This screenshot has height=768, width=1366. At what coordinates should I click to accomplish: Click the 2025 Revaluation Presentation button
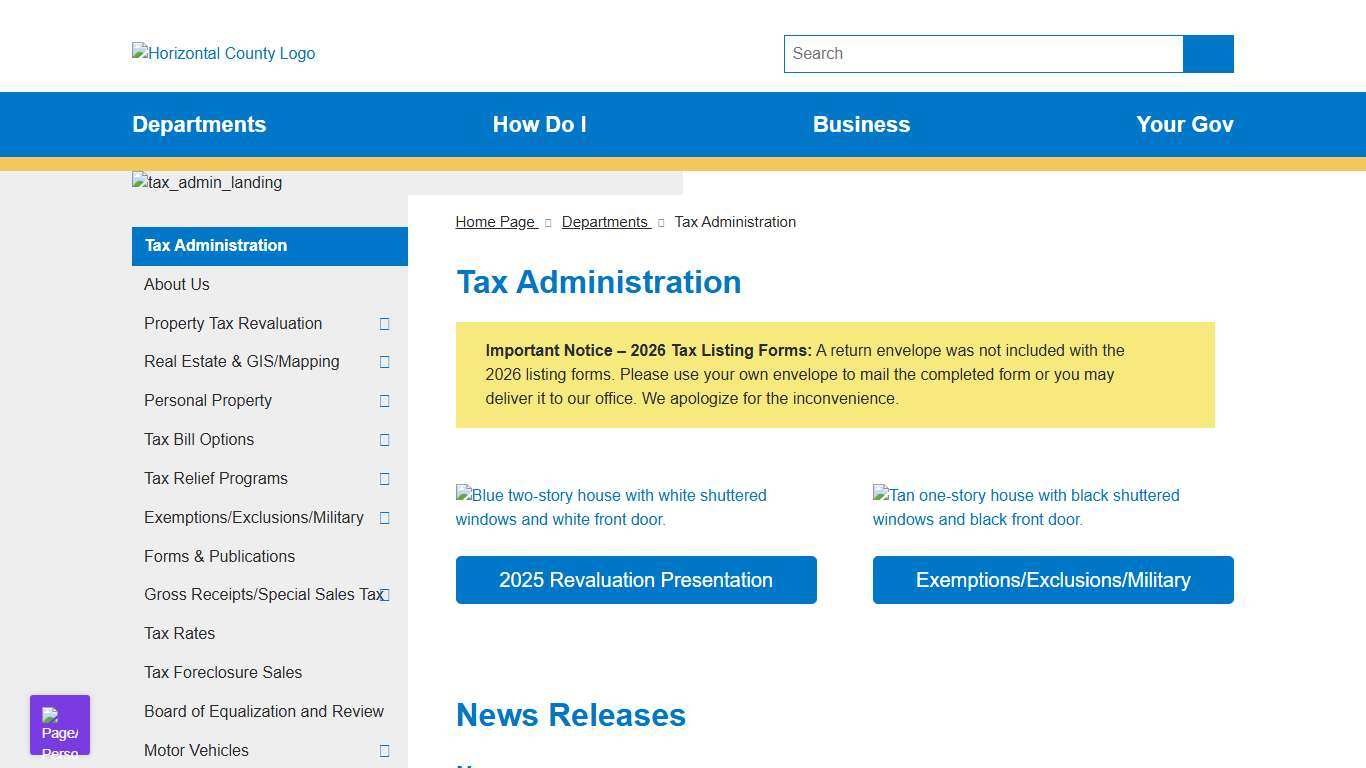coord(636,580)
